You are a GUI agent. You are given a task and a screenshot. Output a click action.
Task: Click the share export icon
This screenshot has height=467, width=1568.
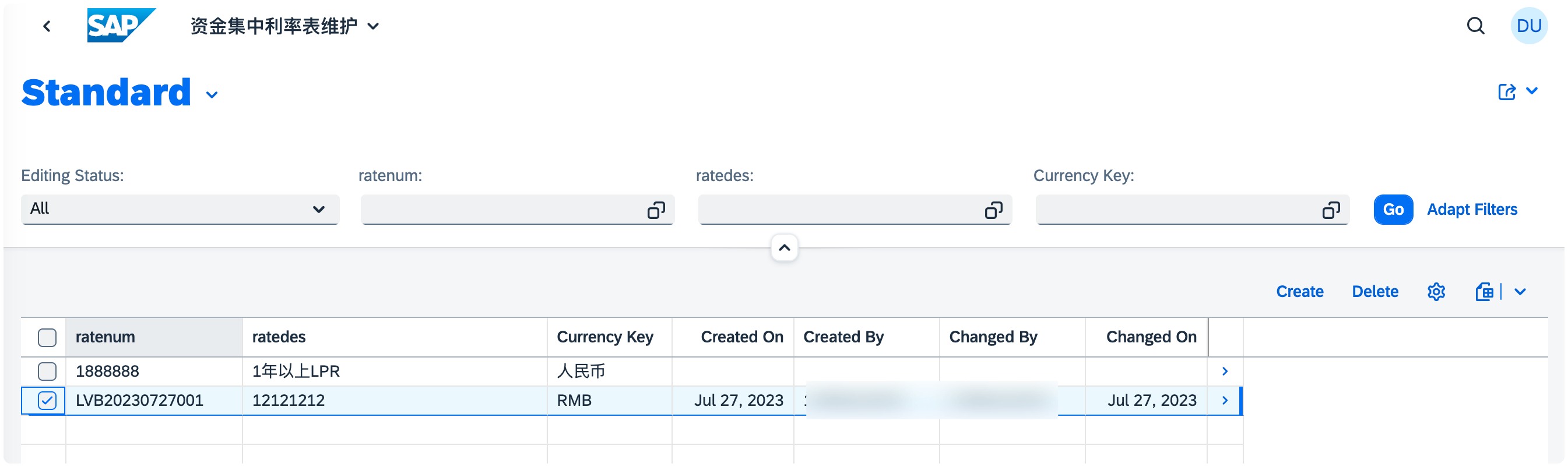click(1507, 93)
